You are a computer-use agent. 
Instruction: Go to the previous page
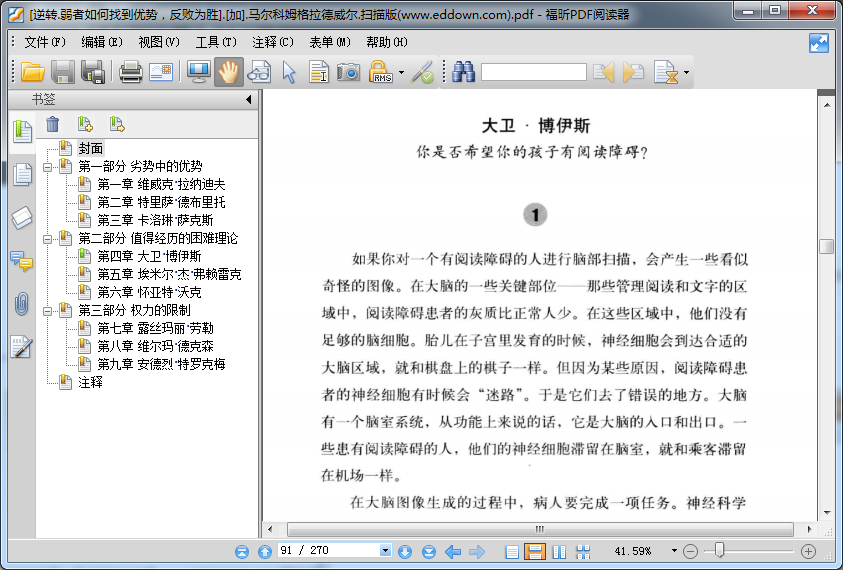265,551
